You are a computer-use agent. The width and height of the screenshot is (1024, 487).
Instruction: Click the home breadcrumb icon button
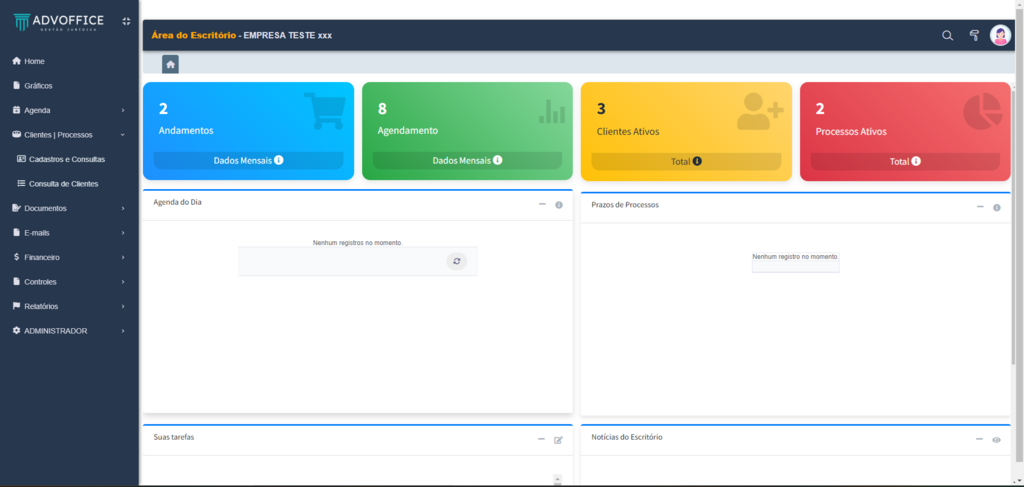point(171,64)
